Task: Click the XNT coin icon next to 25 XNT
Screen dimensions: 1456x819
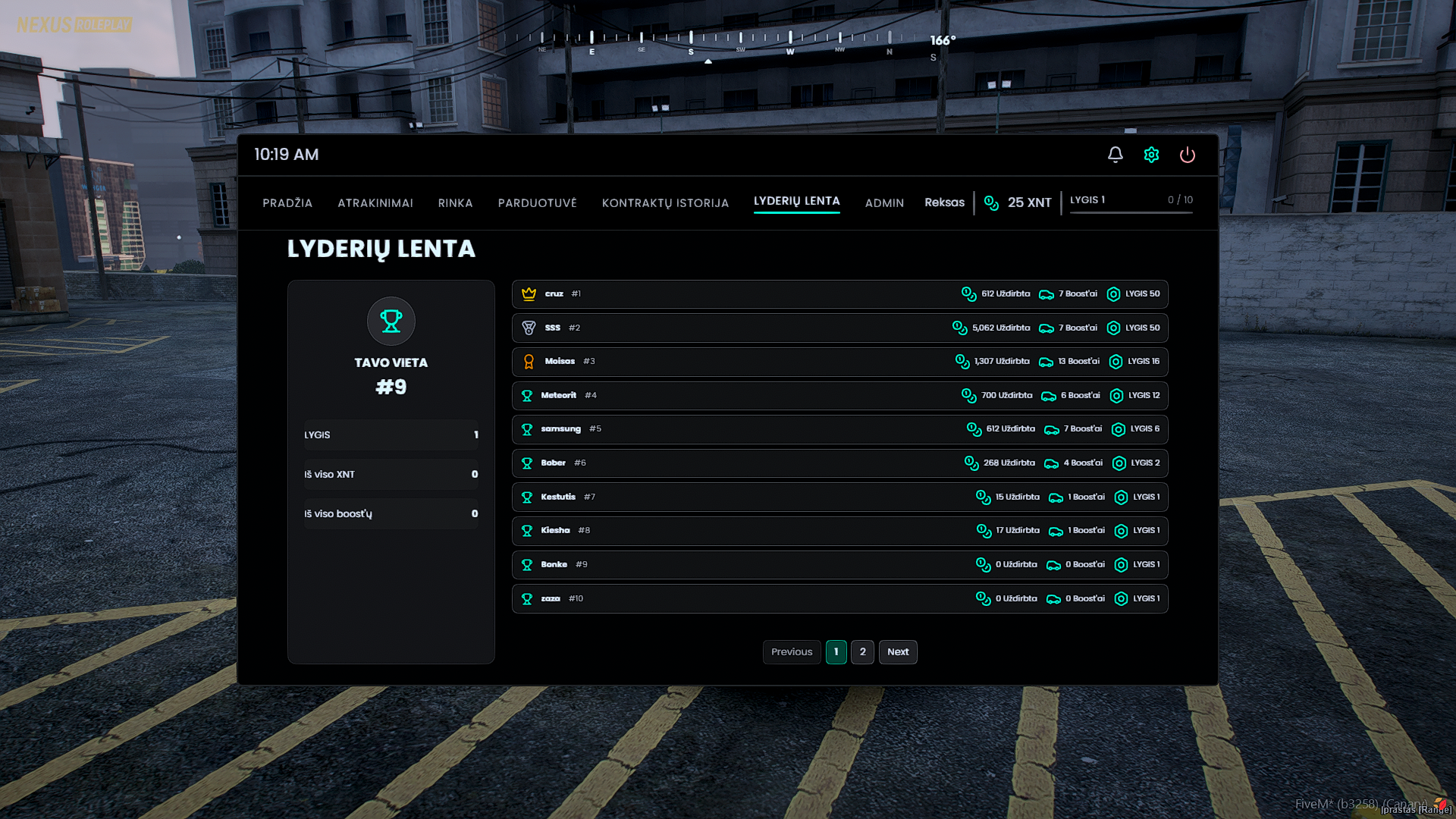Action: (991, 202)
